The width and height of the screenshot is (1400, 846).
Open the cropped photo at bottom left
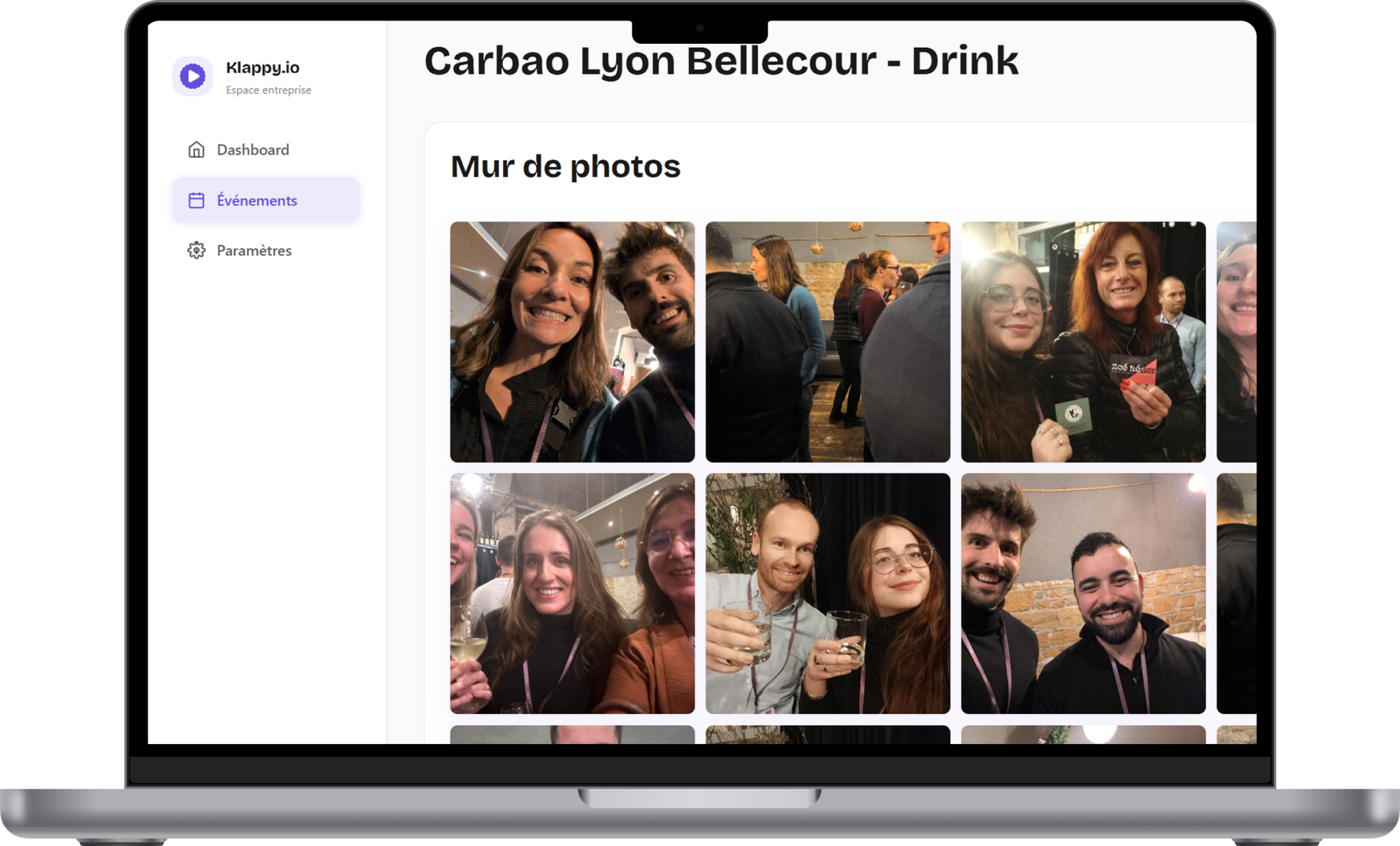click(x=572, y=735)
